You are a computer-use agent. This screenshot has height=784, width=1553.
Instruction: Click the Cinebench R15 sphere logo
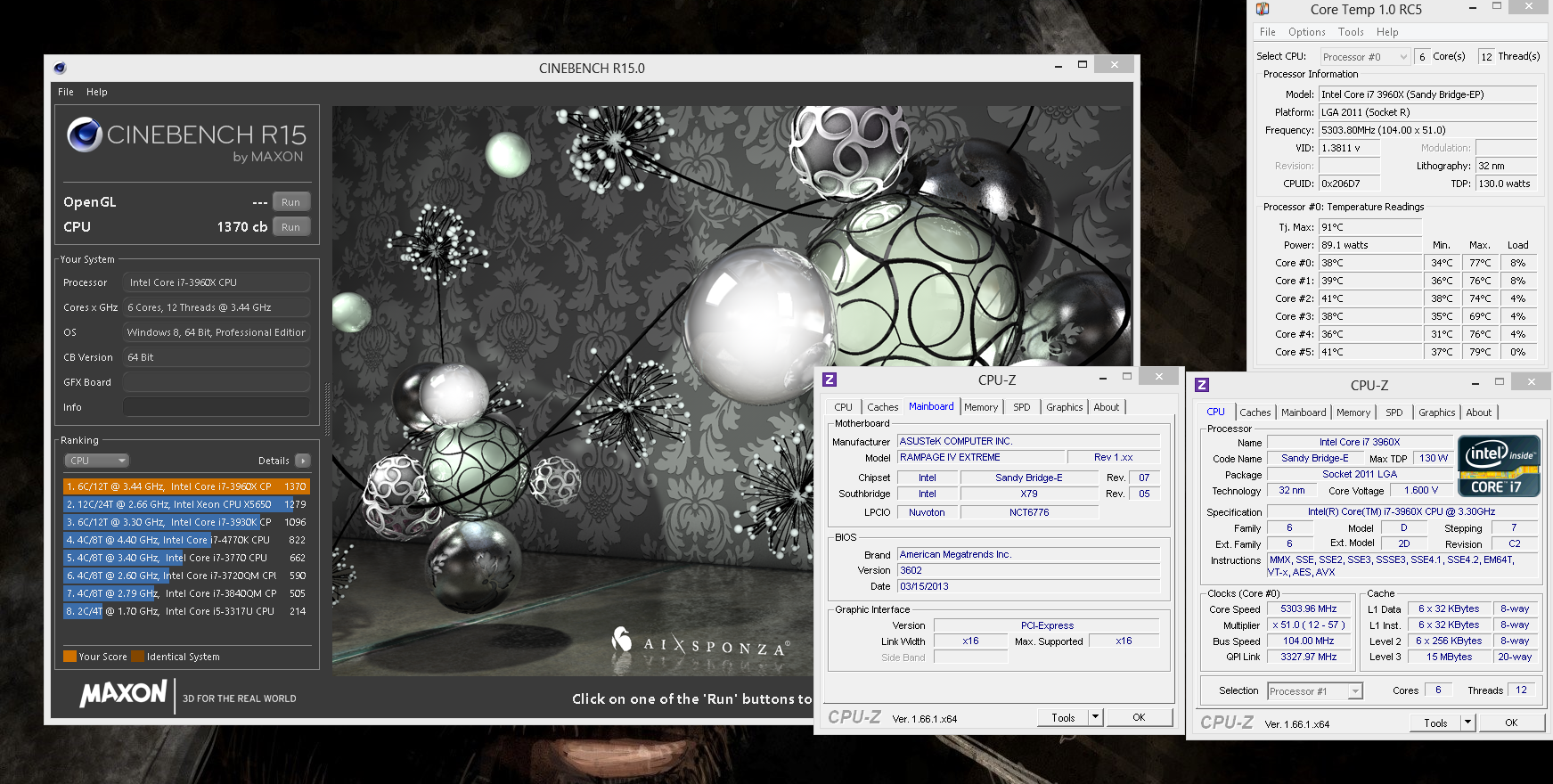coord(85,135)
